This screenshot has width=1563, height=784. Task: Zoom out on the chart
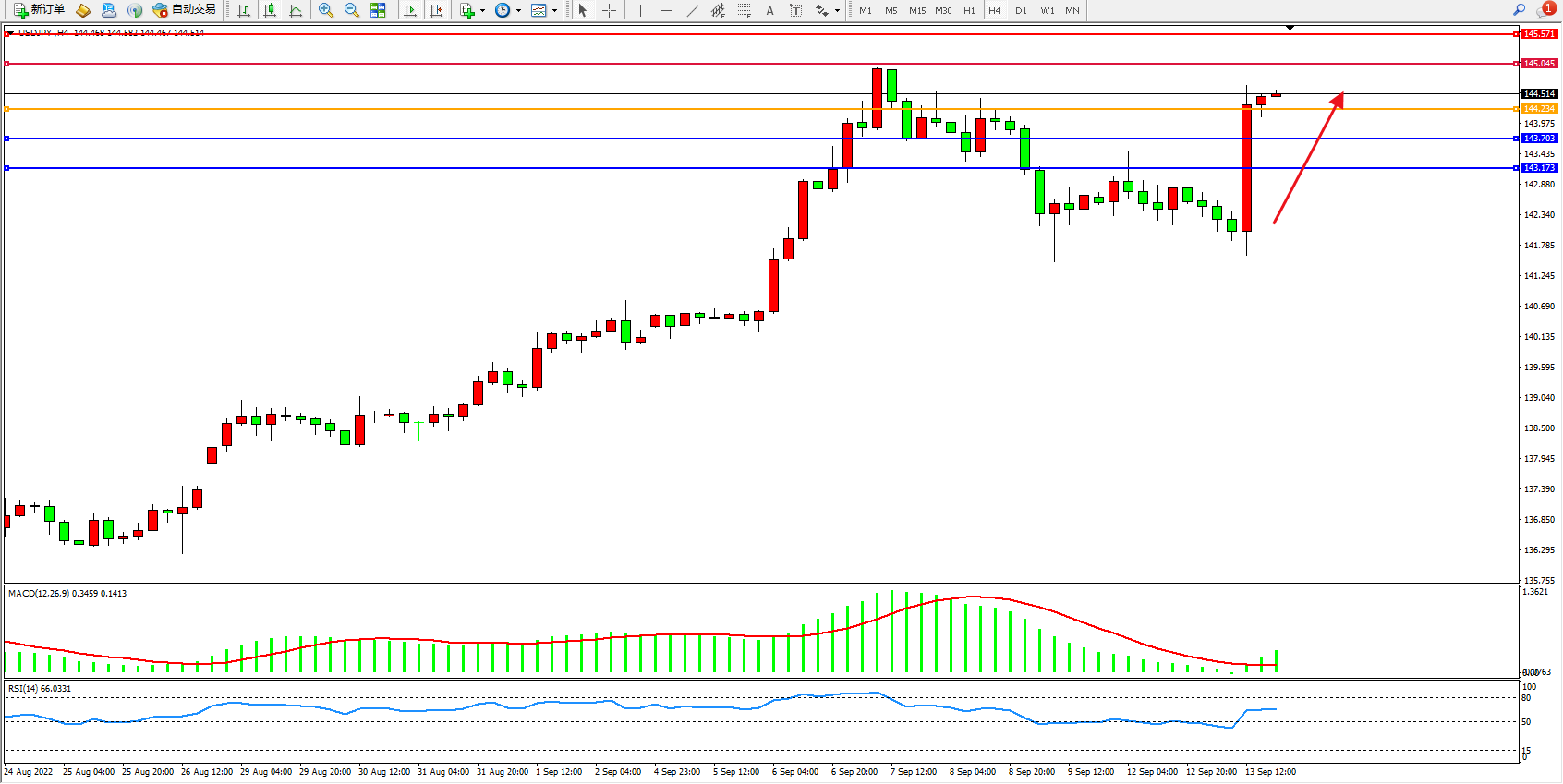coord(352,10)
